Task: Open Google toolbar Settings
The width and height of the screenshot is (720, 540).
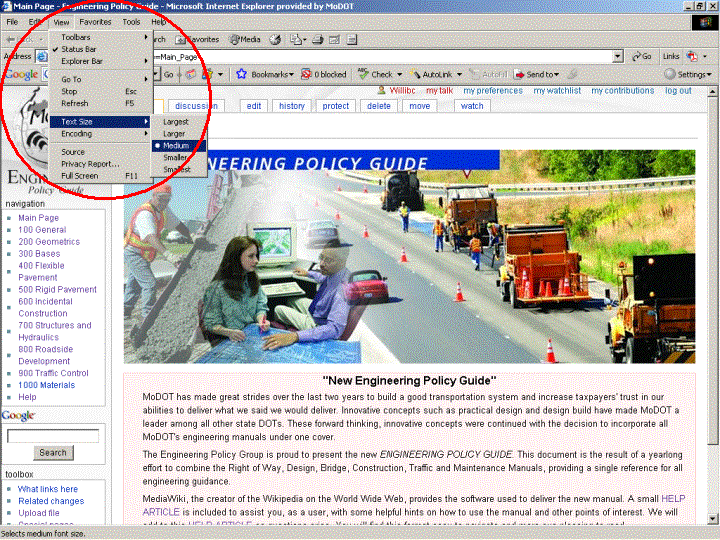Action: [688, 74]
